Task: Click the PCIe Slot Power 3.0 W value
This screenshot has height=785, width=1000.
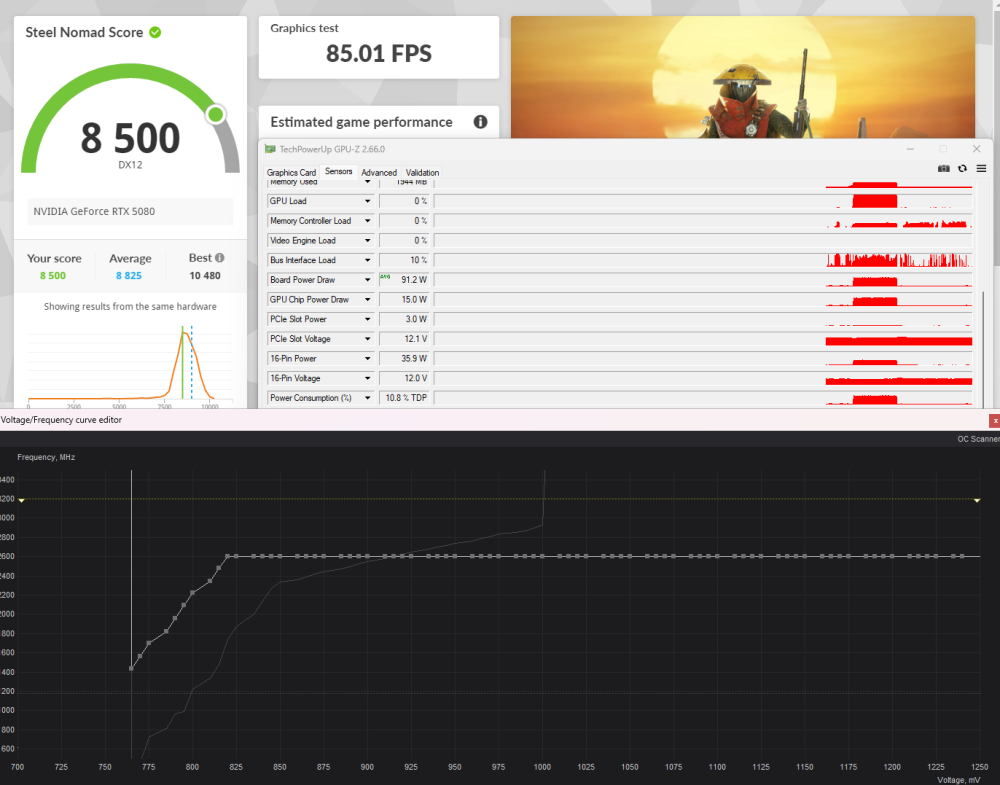Action: (x=404, y=319)
